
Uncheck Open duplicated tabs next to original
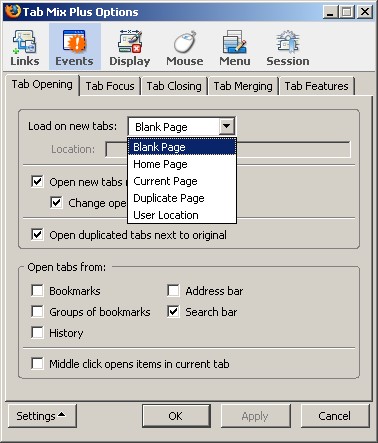37,235
